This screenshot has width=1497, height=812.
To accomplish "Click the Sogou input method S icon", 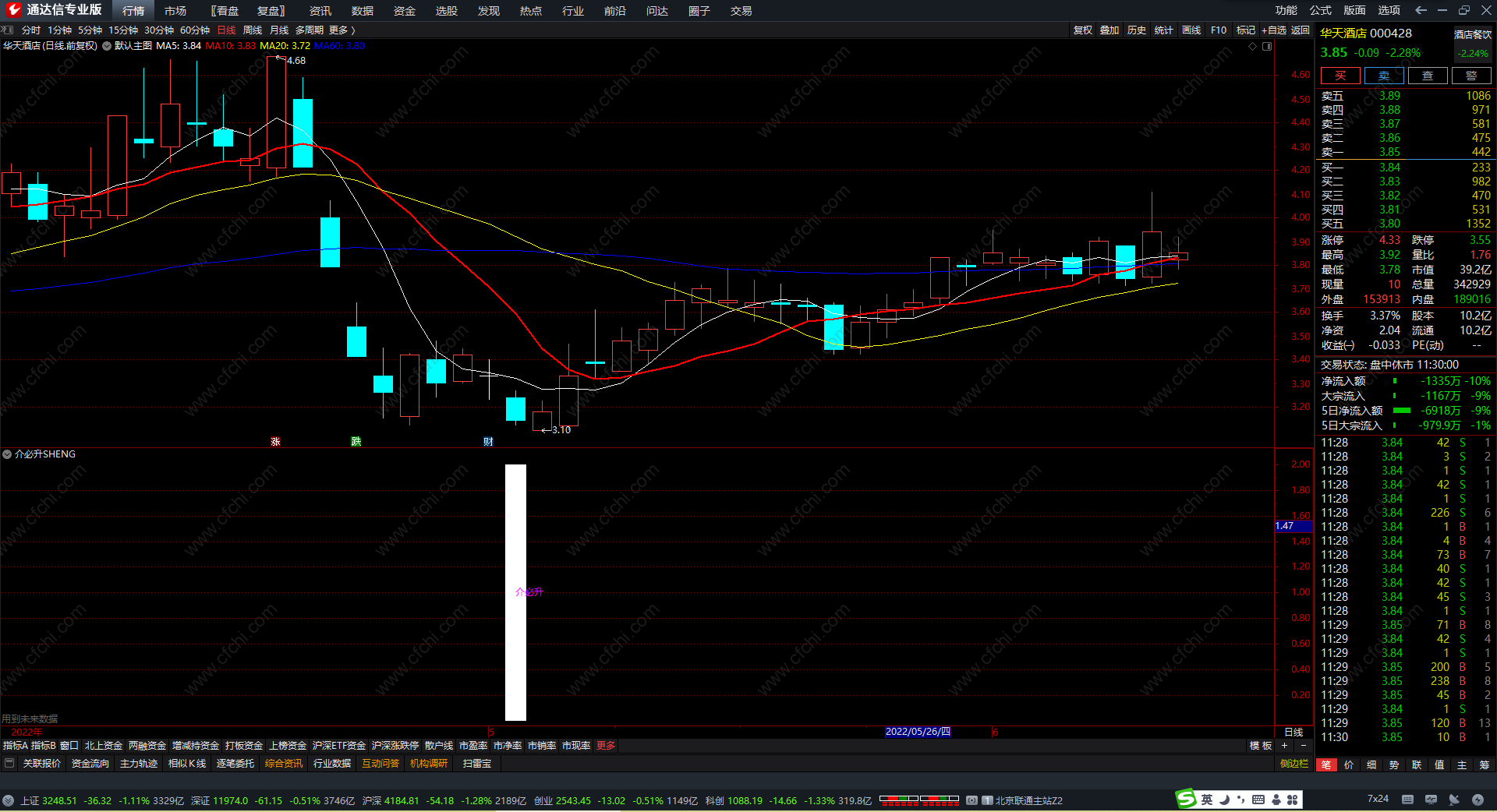I will click(1186, 799).
